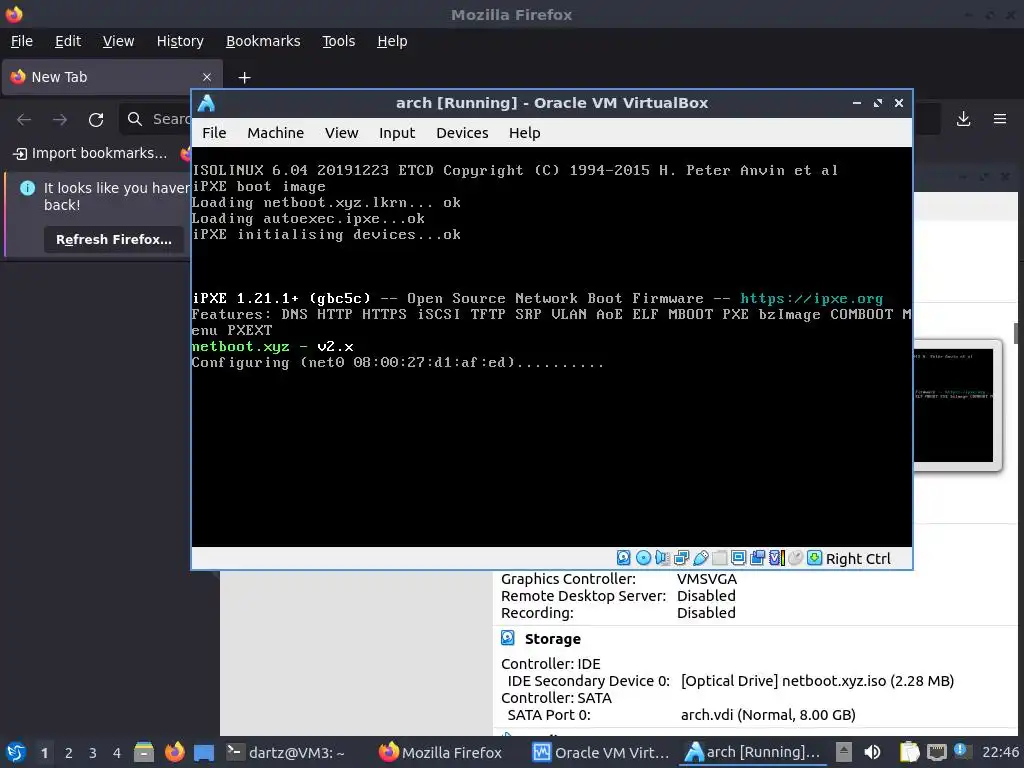Launch Firefox from panel quick launch
Image resolution: width=1024 pixels, height=768 pixels.
click(x=174, y=752)
